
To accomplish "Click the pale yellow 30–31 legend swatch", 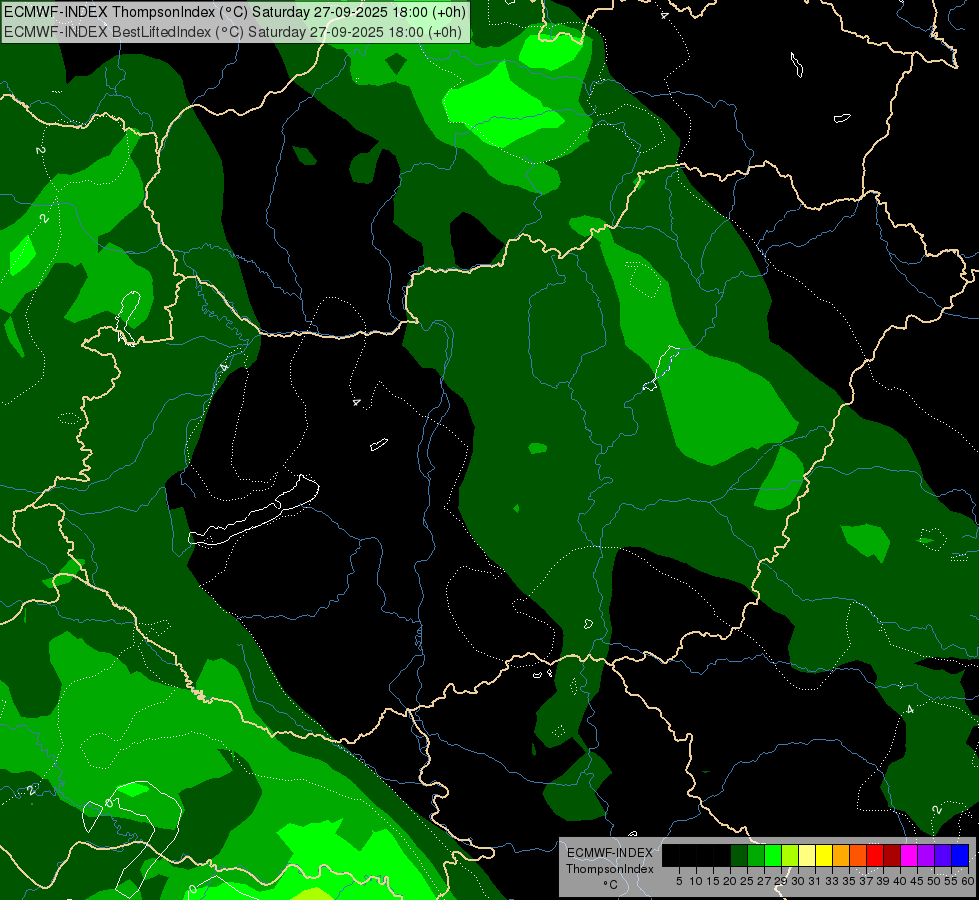I will 807,855.
